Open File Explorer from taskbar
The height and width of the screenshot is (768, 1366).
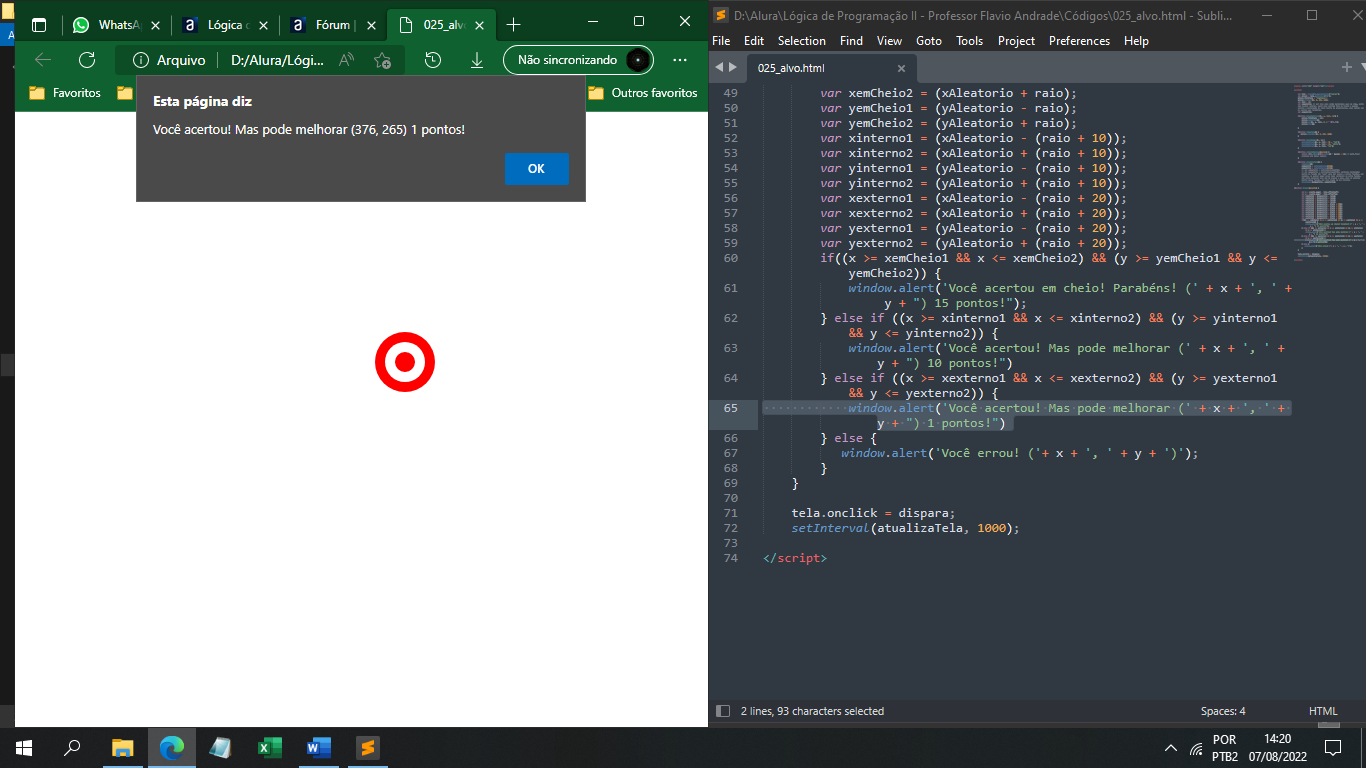[122, 747]
